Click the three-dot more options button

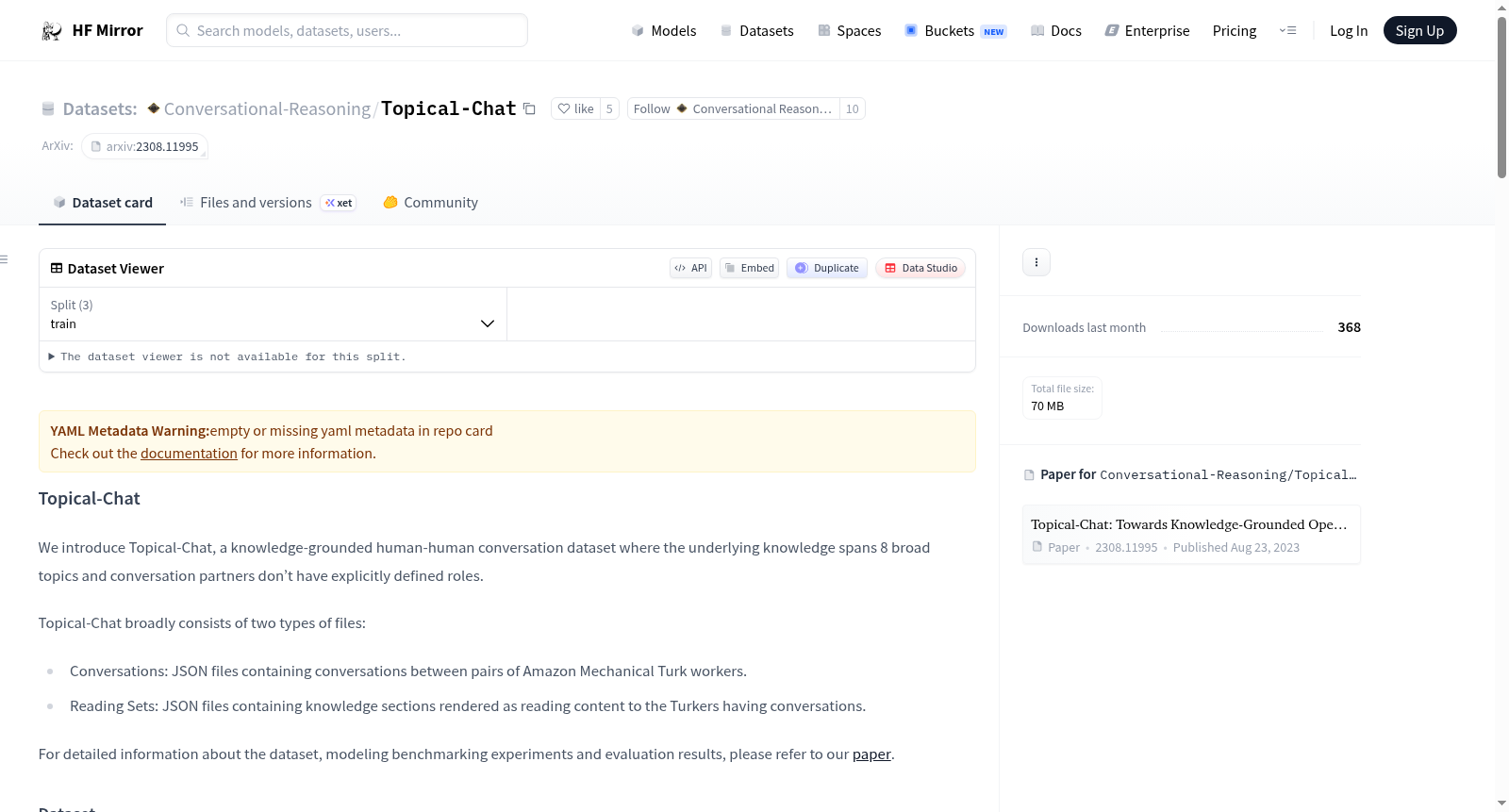point(1036,262)
